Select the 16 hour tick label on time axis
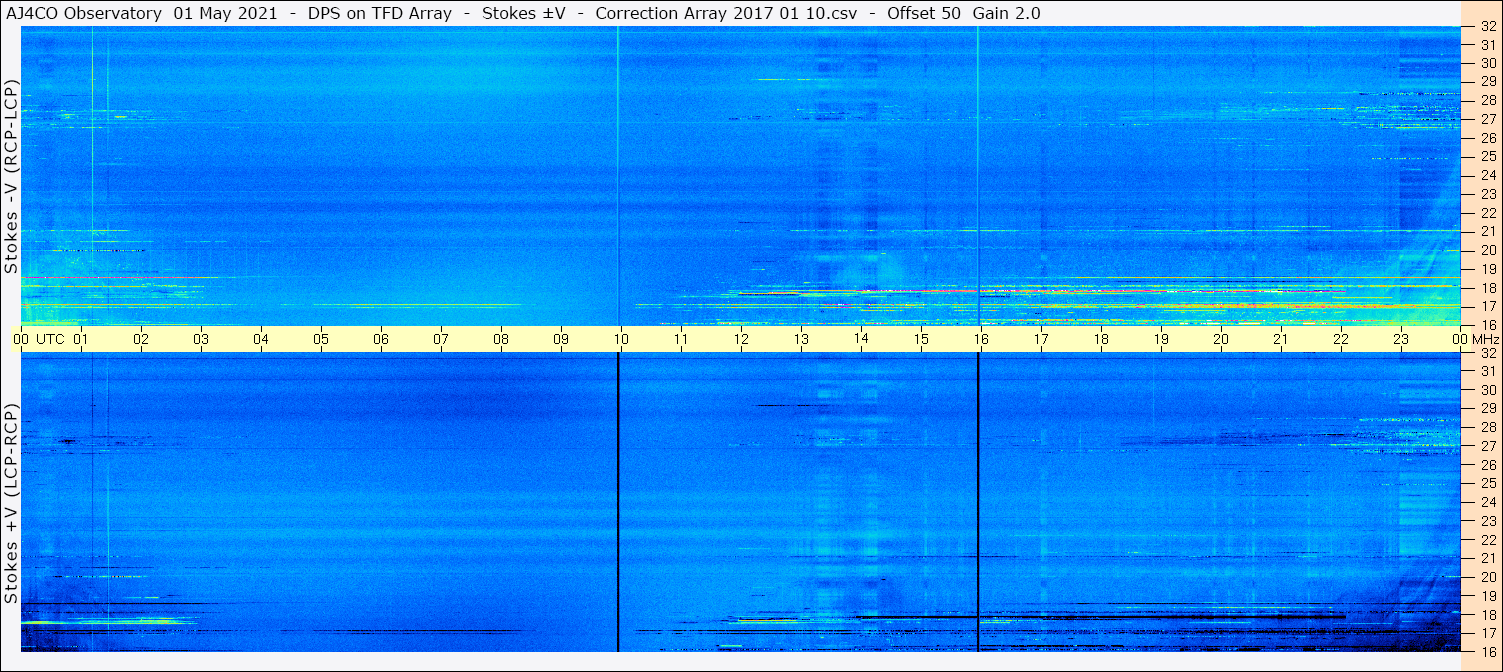The height and width of the screenshot is (672, 1503). click(x=981, y=339)
